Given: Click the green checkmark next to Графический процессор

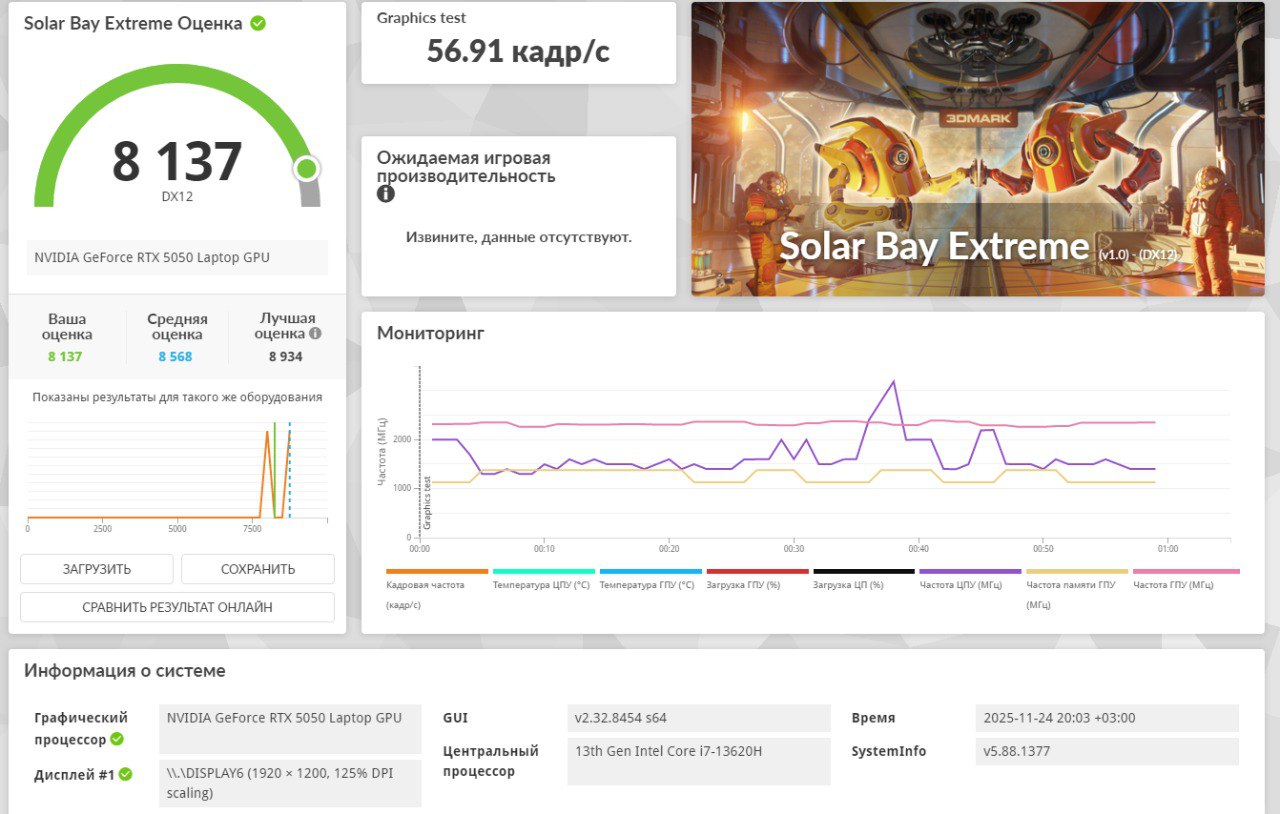Looking at the screenshot, I should click(117, 740).
